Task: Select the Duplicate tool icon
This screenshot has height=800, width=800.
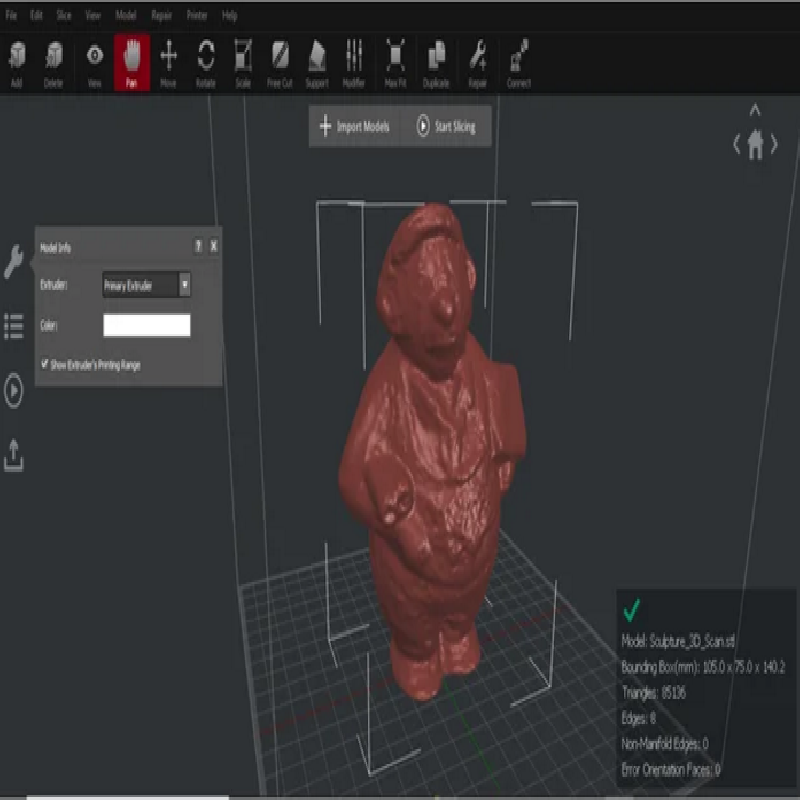Action: pos(436,58)
